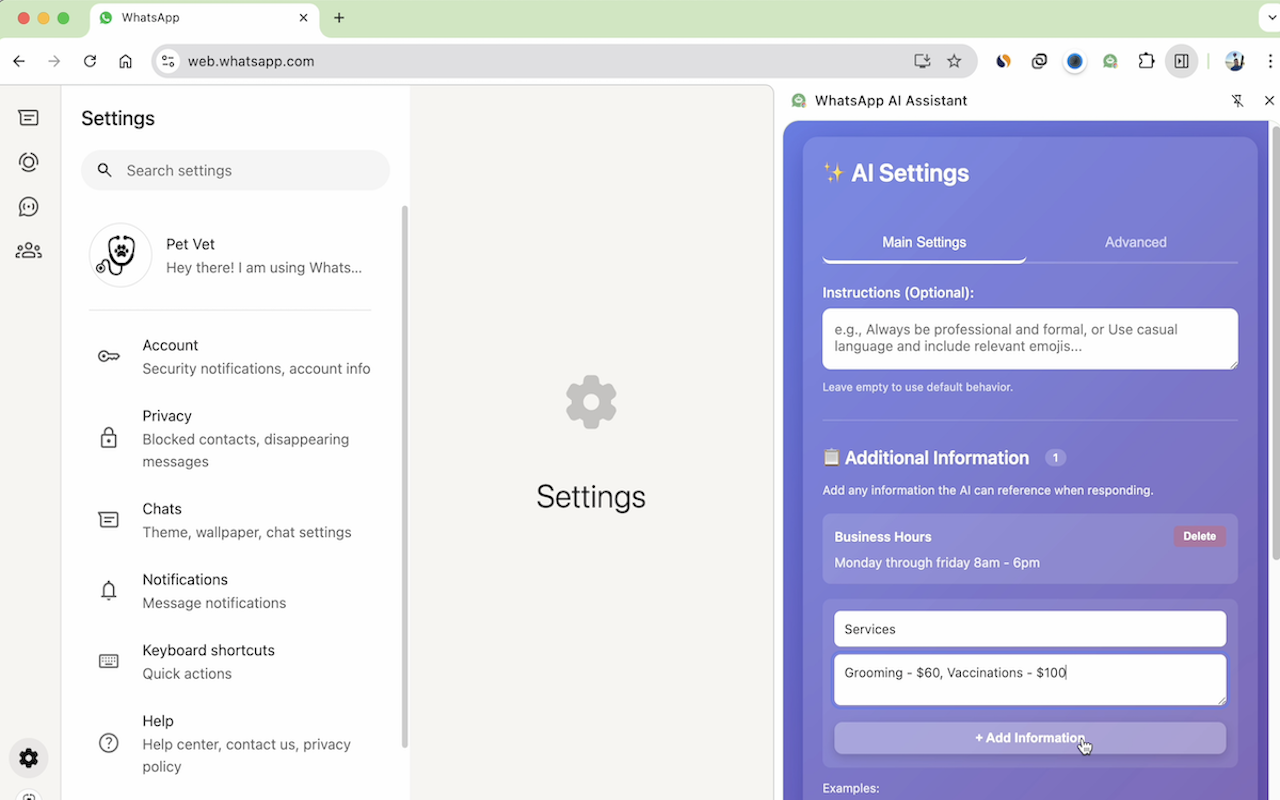Select the WhatsApp browser tab
The height and width of the screenshot is (800, 1280).
[205, 18]
